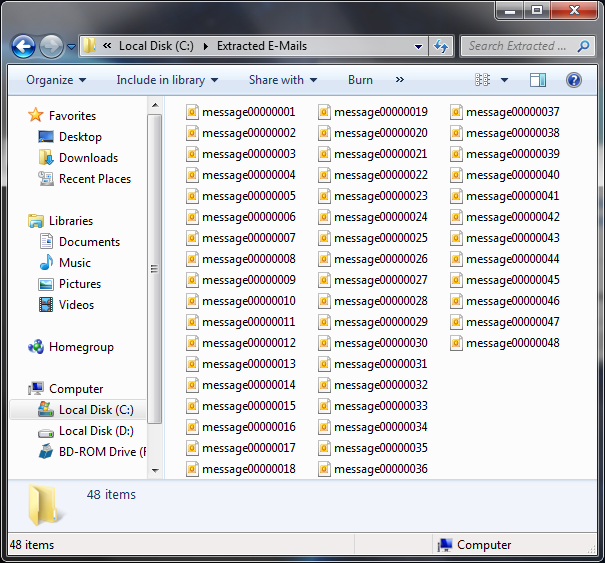605x563 pixels.
Task: Click the Back navigation arrow button
Action: tap(24, 46)
